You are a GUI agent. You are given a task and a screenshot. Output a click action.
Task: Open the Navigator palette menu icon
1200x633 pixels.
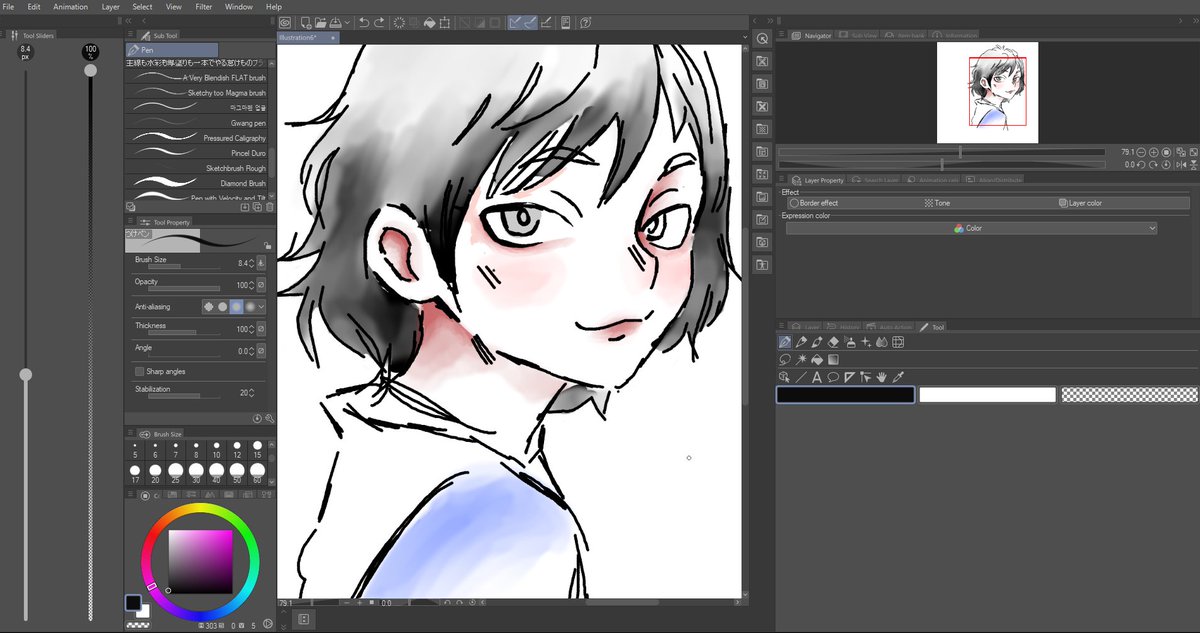[783, 35]
